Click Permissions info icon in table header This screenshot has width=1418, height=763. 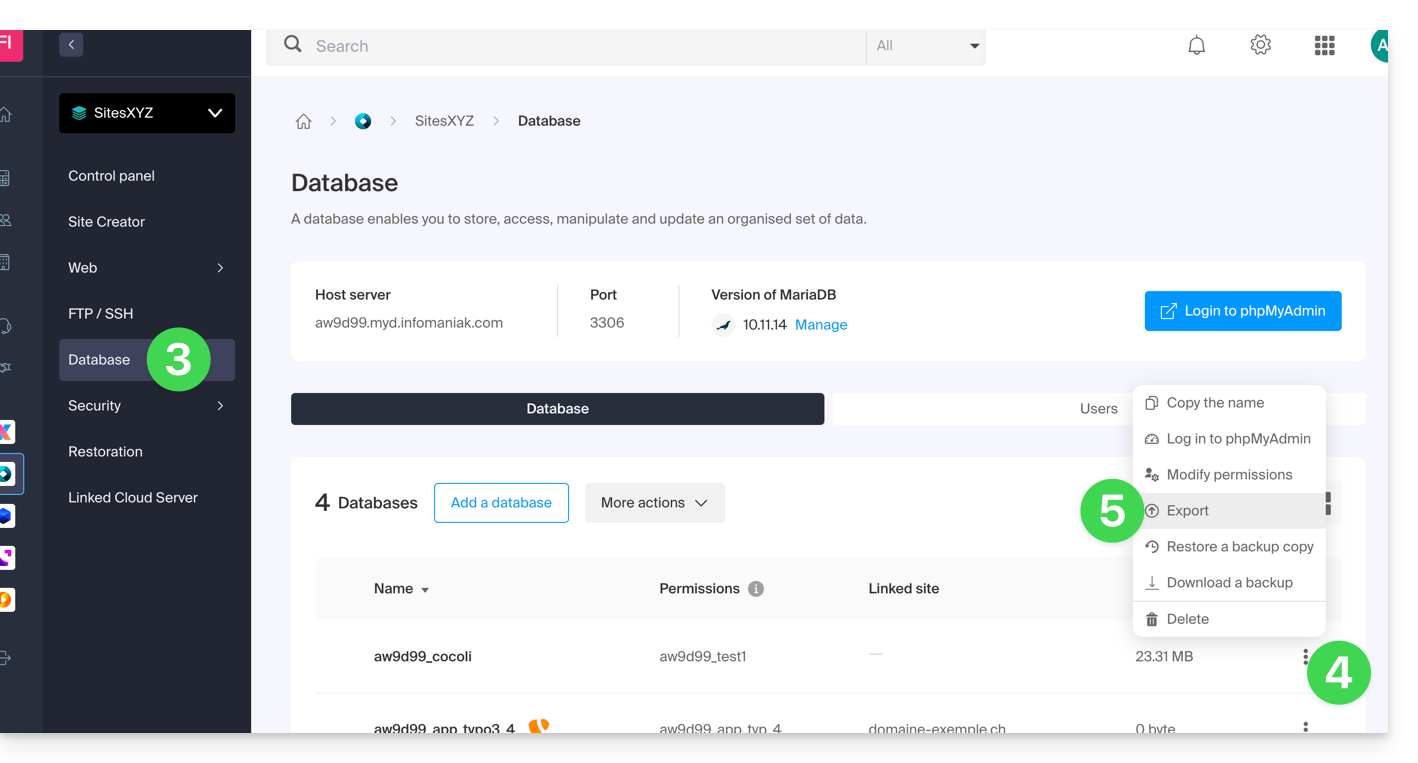coord(756,589)
